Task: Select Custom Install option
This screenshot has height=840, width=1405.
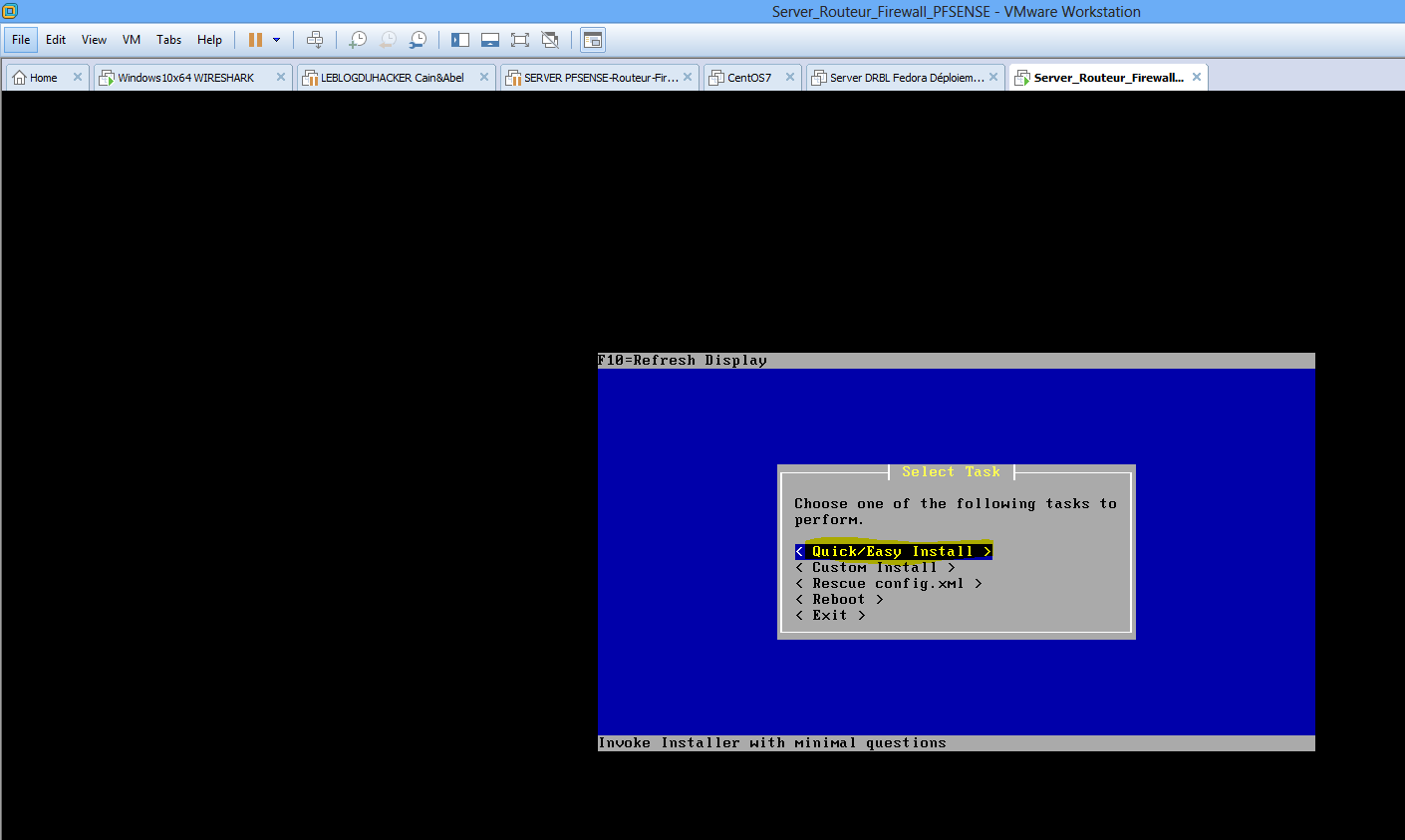Action: coord(875,567)
